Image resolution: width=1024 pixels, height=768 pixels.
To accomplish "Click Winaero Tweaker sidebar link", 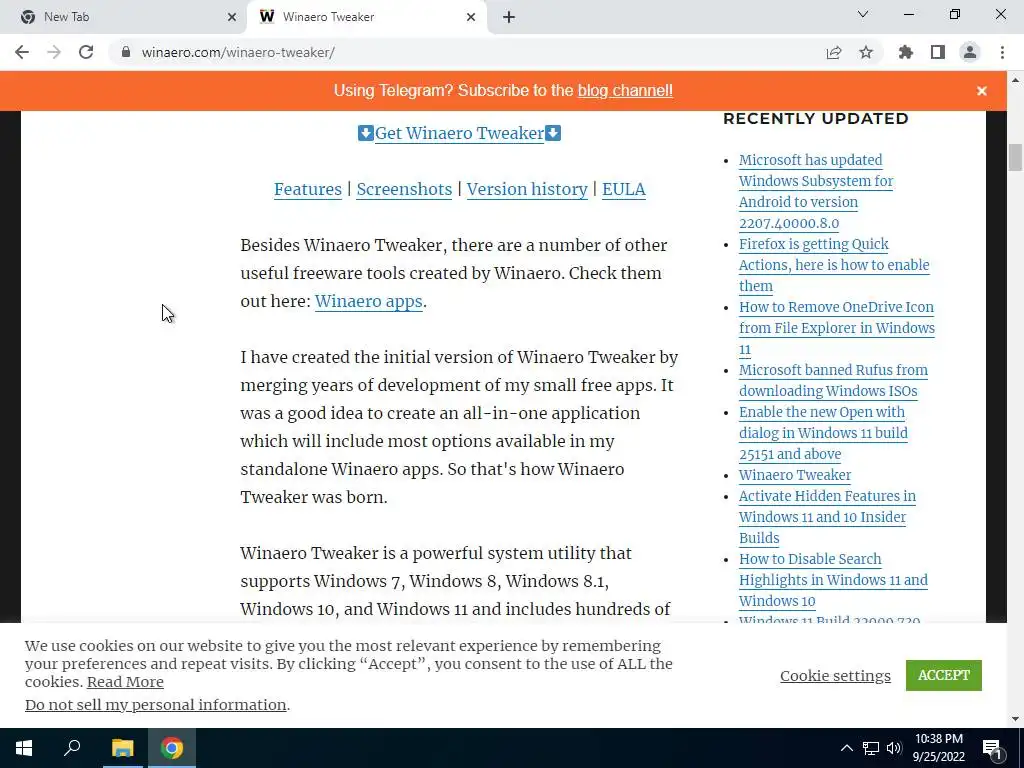I will (795, 475).
